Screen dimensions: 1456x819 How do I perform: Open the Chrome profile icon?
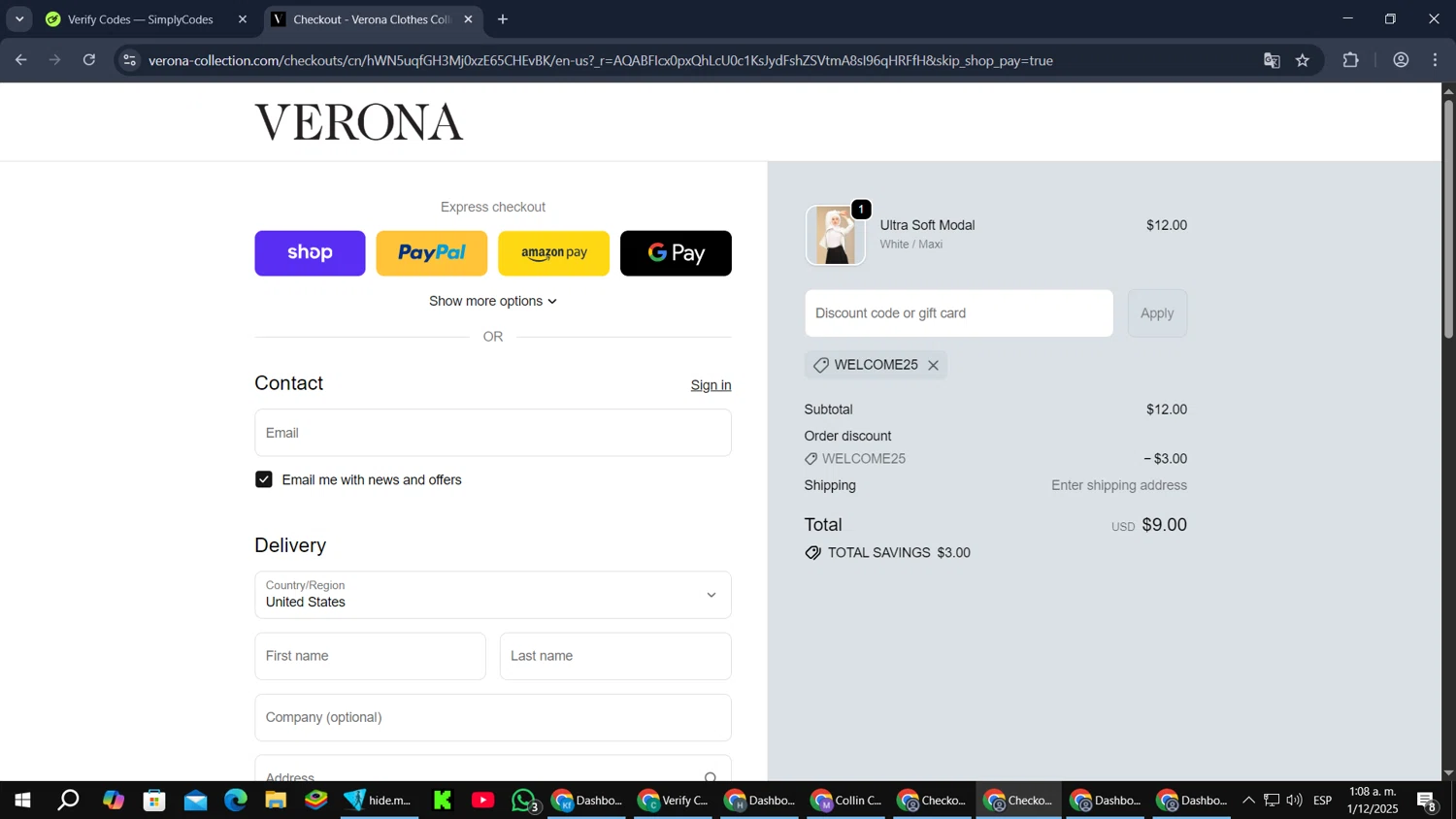tap(1401, 60)
